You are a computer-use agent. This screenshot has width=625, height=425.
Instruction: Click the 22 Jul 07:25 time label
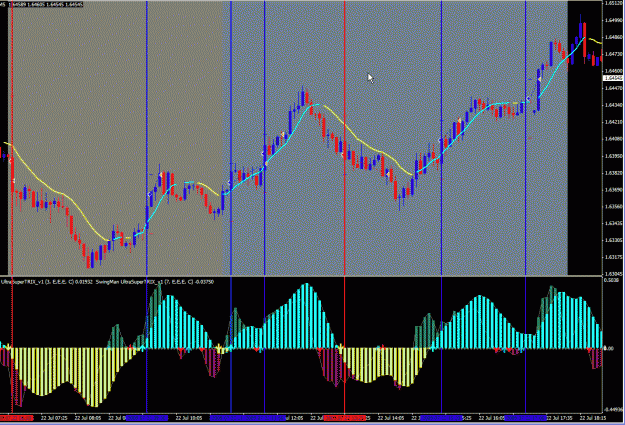(x=54, y=418)
